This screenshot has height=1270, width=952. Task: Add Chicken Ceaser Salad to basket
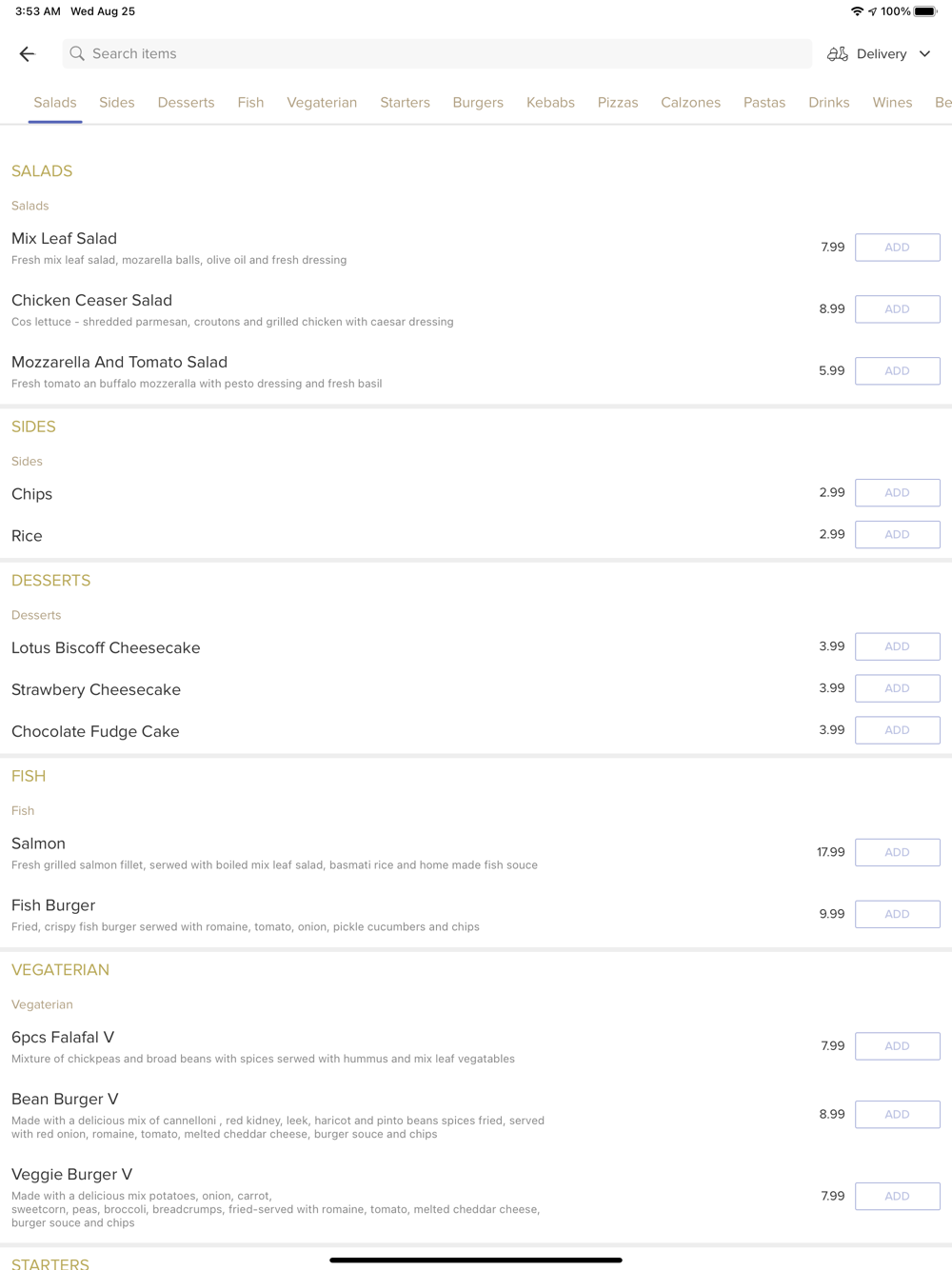[x=897, y=309]
